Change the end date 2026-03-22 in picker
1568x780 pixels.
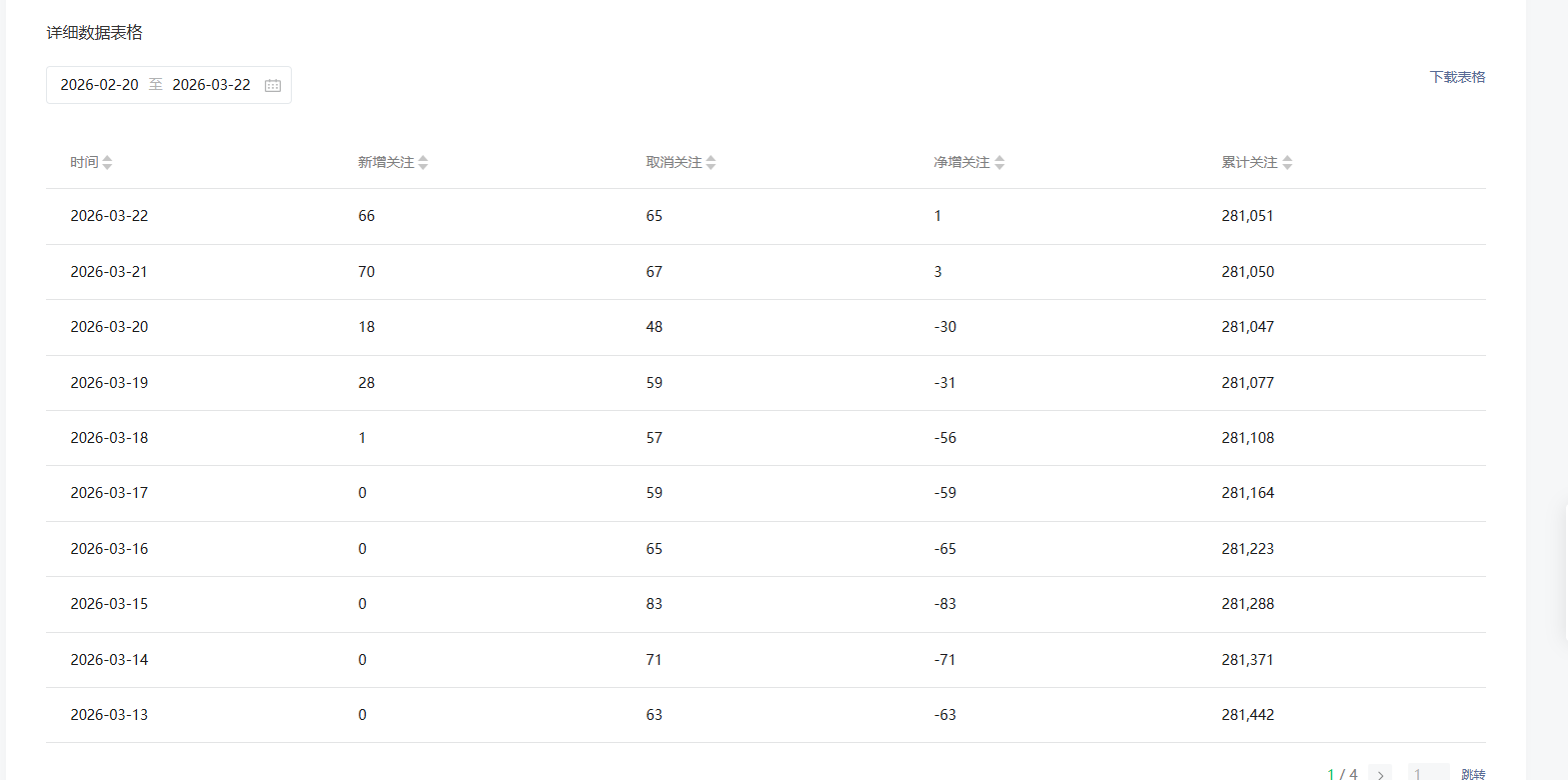[x=211, y=85]
